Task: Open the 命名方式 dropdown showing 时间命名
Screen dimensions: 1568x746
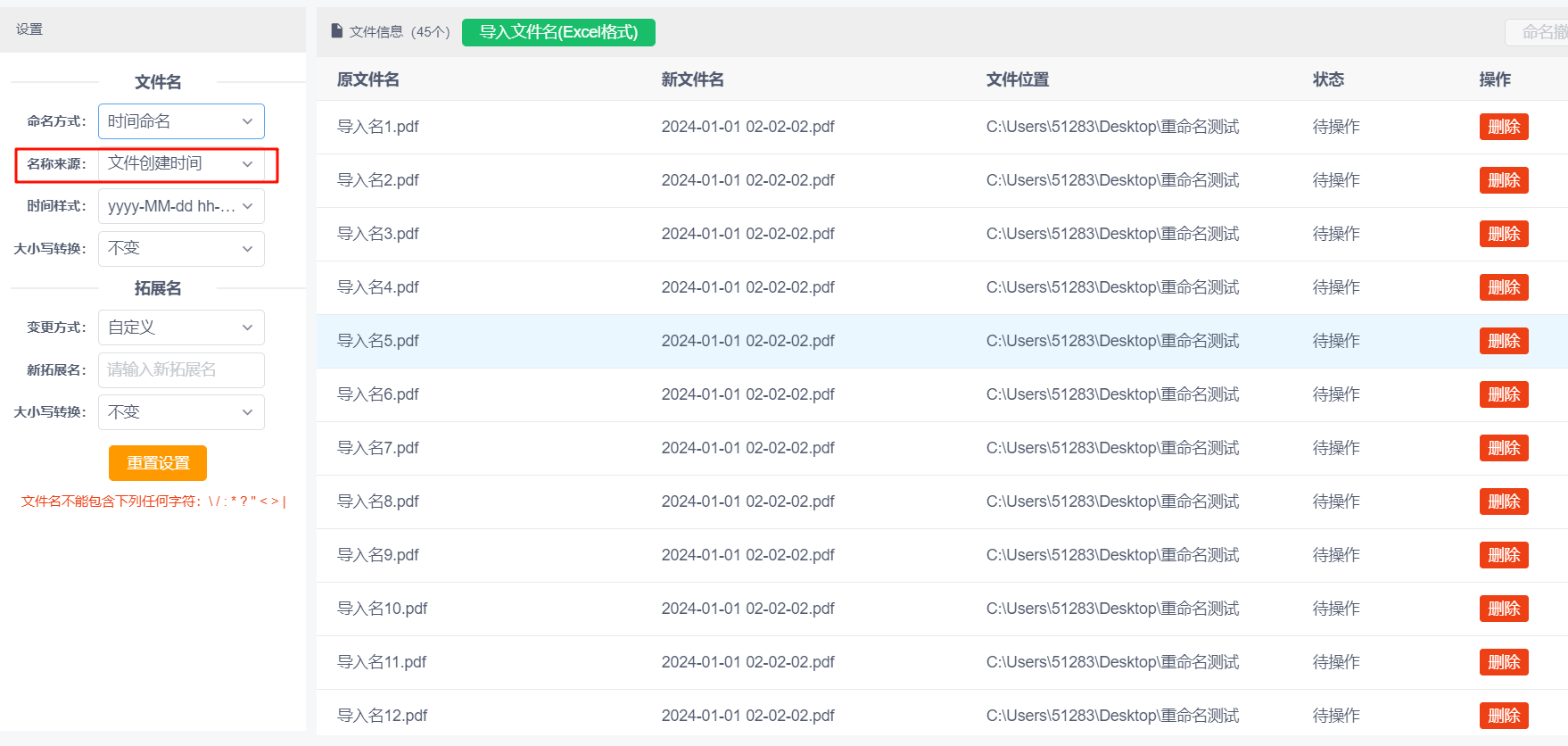Action: (x=181, y=121)
